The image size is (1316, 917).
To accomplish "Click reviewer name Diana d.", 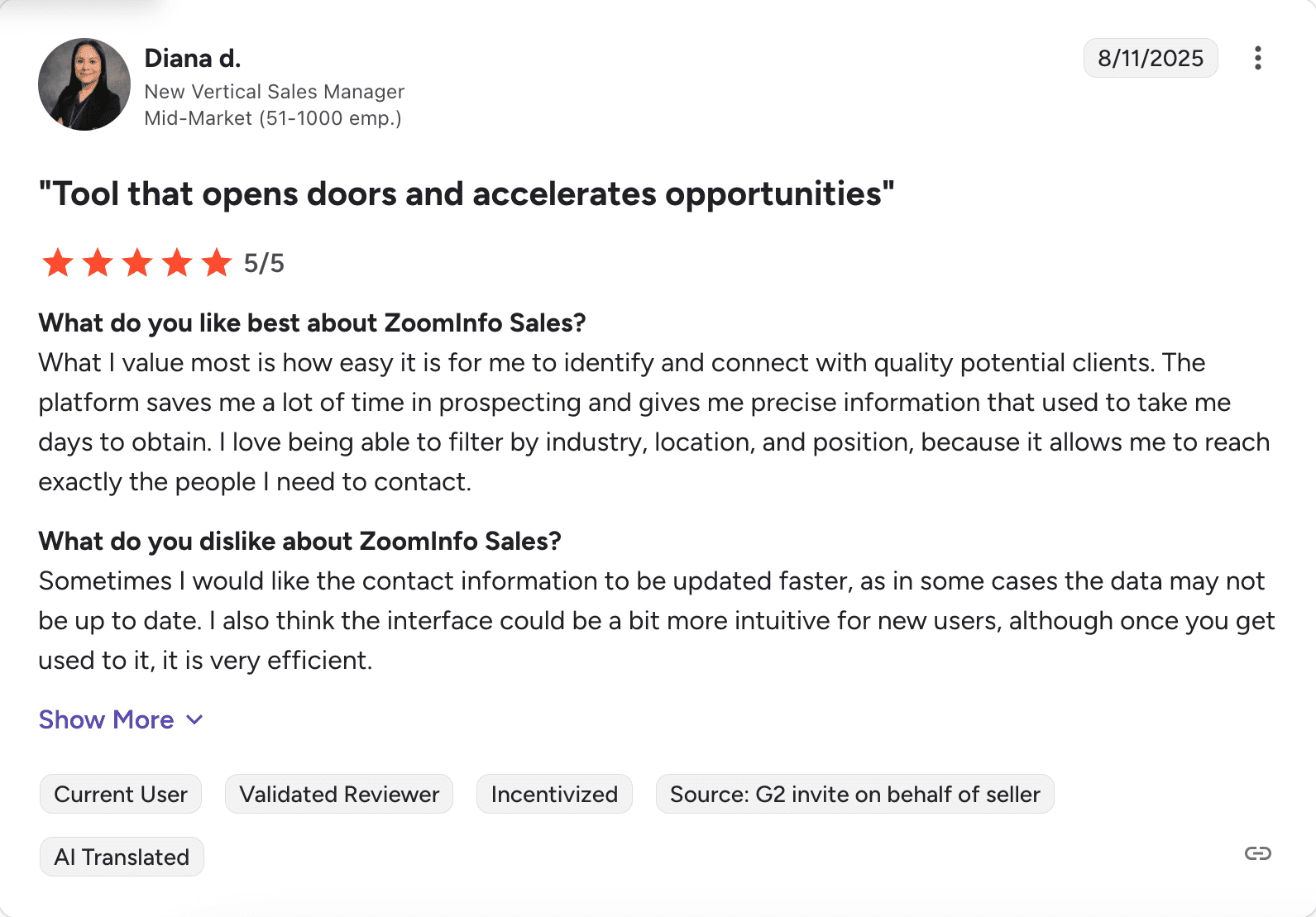I will pos(193,58).
